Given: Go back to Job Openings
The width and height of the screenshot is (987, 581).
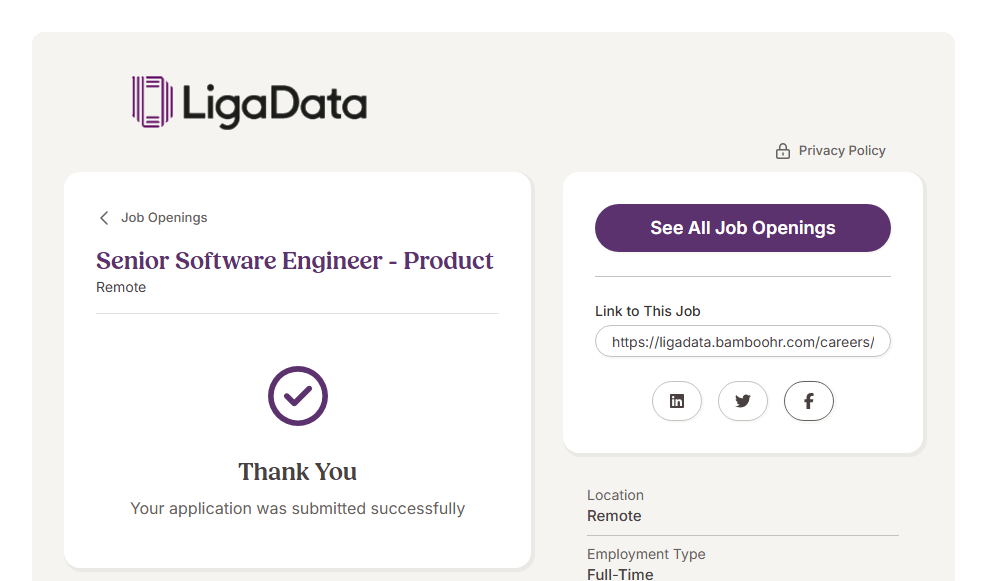Looking at the screenshot, I should 164,218.
